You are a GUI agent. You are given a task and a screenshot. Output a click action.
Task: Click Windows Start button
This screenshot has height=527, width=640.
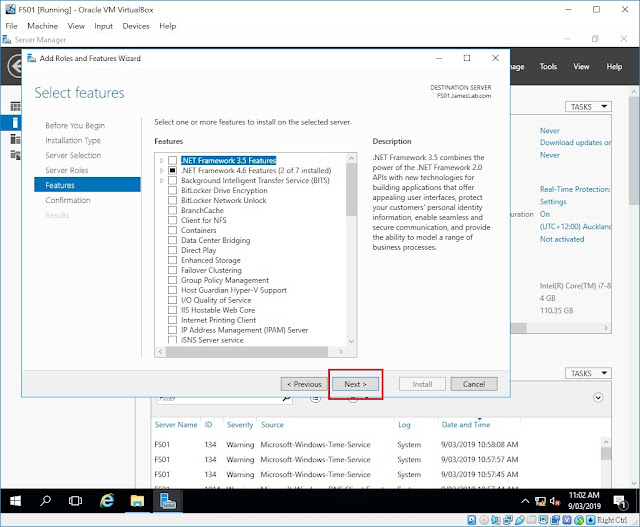(15, 501)
